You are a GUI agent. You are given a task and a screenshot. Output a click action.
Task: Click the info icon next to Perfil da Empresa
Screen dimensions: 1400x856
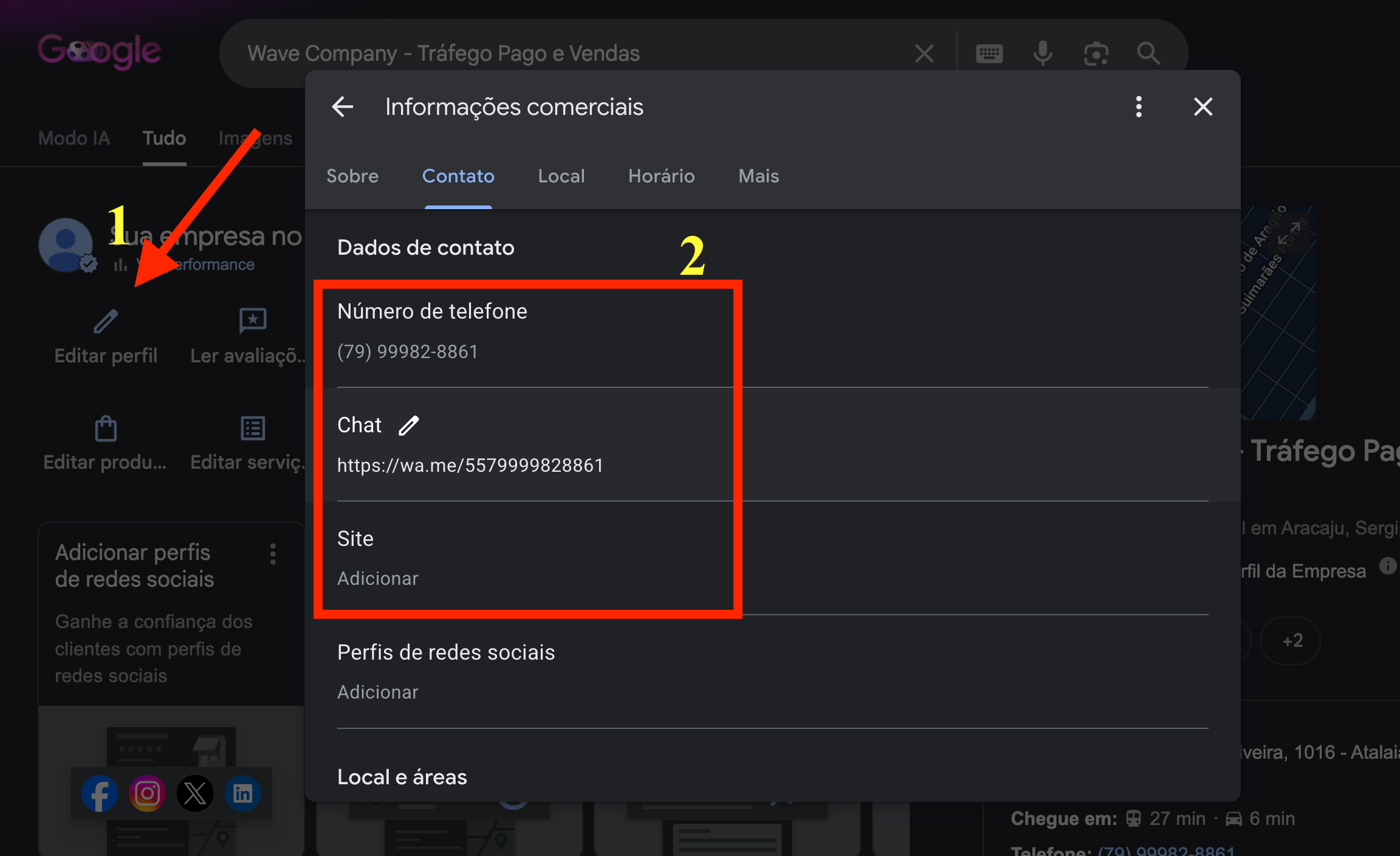tap(1388, 565)
